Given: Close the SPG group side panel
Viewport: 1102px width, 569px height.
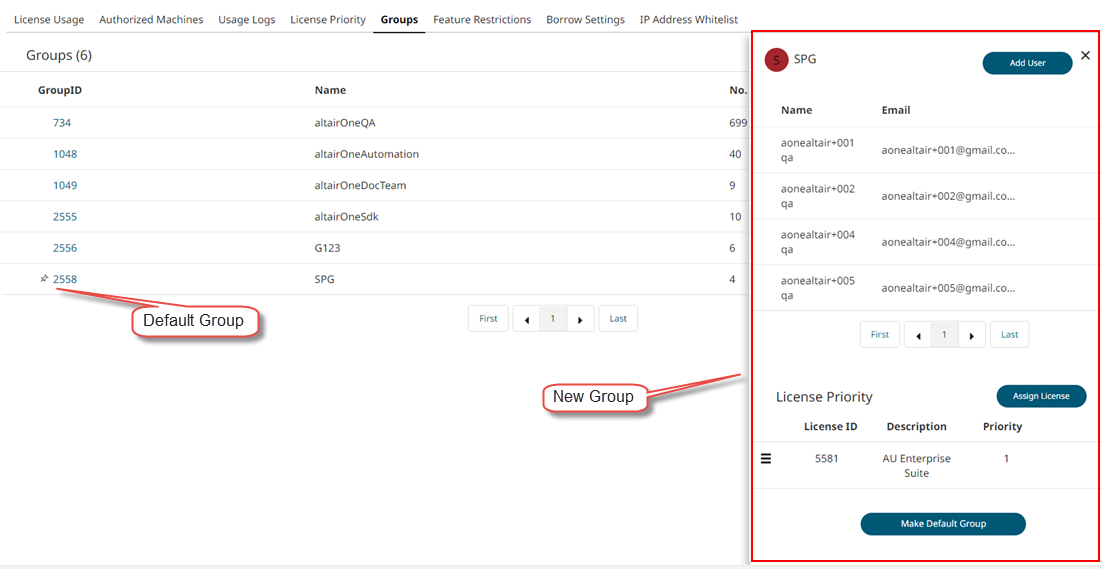Looking at the screenshot, I should [1085, 56].
